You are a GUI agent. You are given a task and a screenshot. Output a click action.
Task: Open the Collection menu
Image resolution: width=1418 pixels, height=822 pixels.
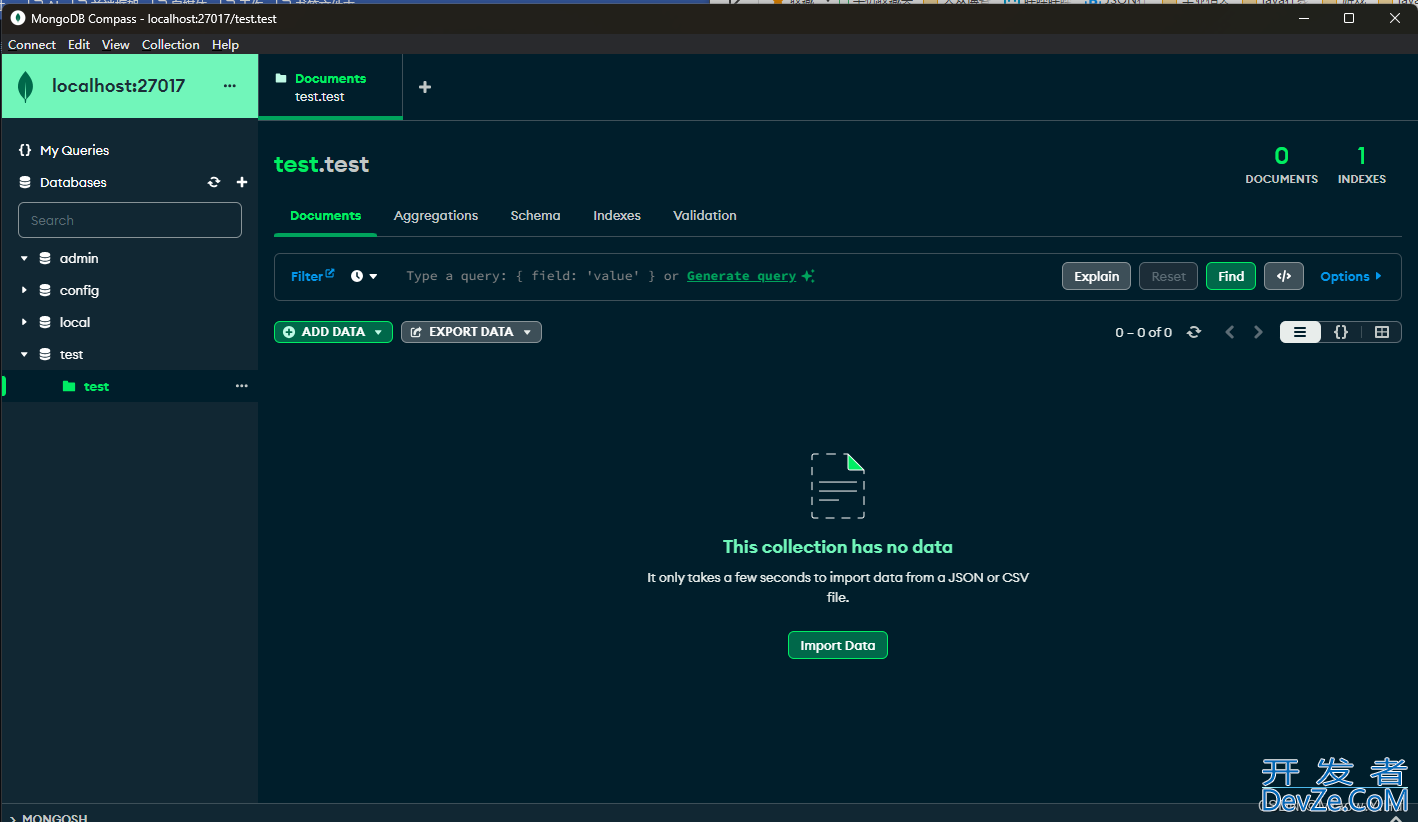[171, 44]
